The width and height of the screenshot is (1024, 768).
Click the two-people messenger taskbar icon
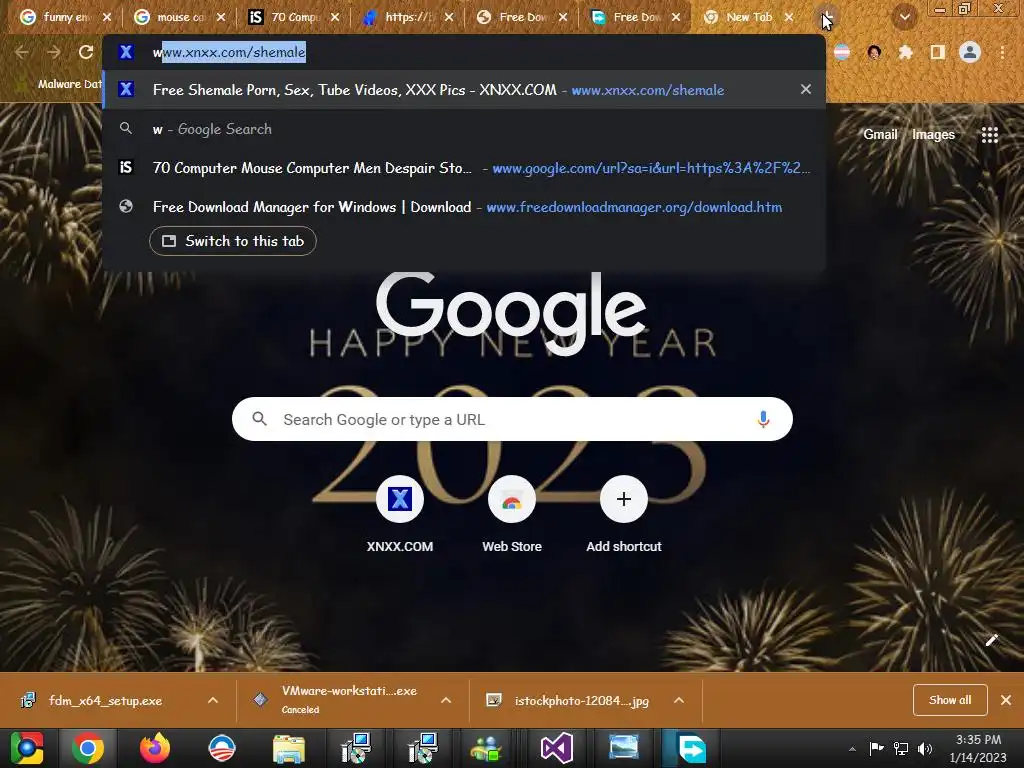pyautogui.click(x=485, y=749)
